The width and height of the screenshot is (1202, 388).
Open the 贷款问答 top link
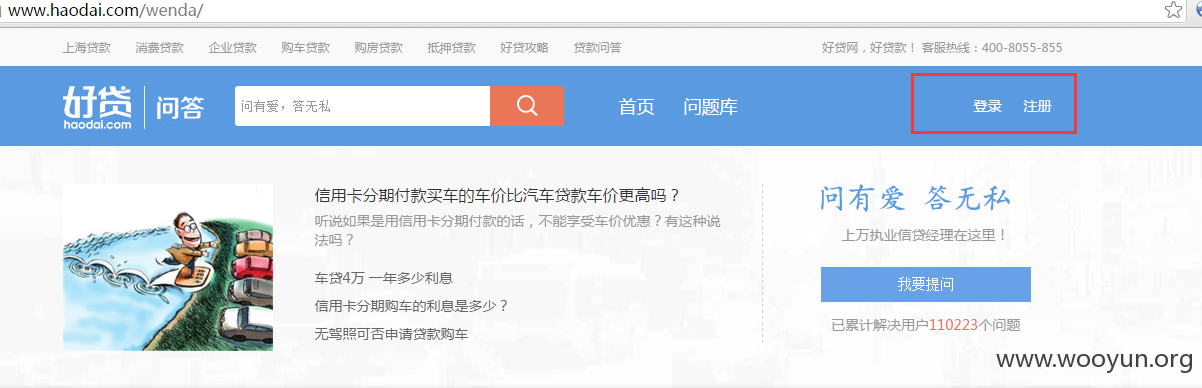pos(598,47)
